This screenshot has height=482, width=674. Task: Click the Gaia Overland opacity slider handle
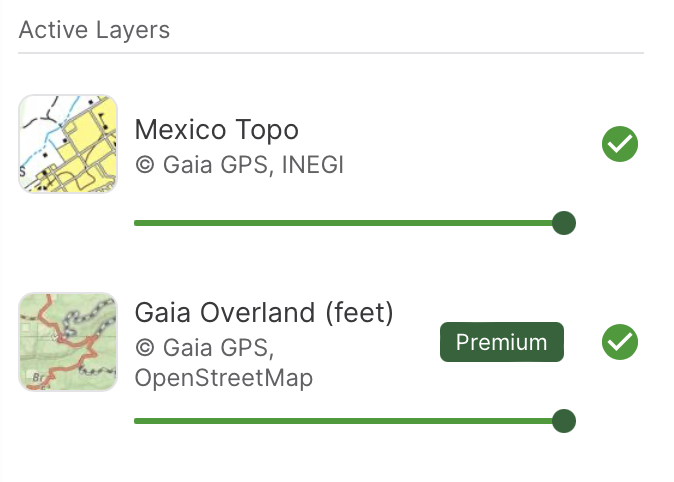[x=564, y=421]
